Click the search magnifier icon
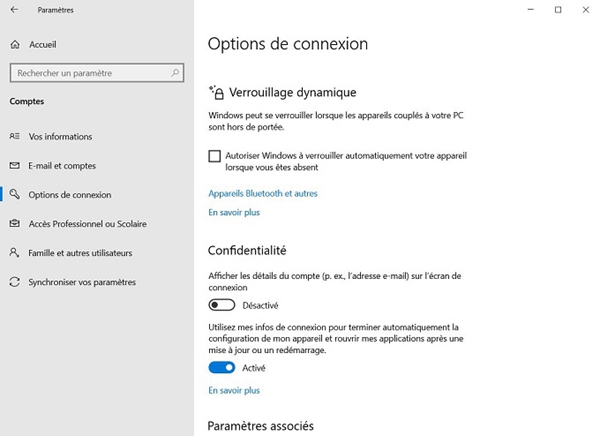Viewport: 600px width, 436px height. pyautogui.click(x=175, y=72)
